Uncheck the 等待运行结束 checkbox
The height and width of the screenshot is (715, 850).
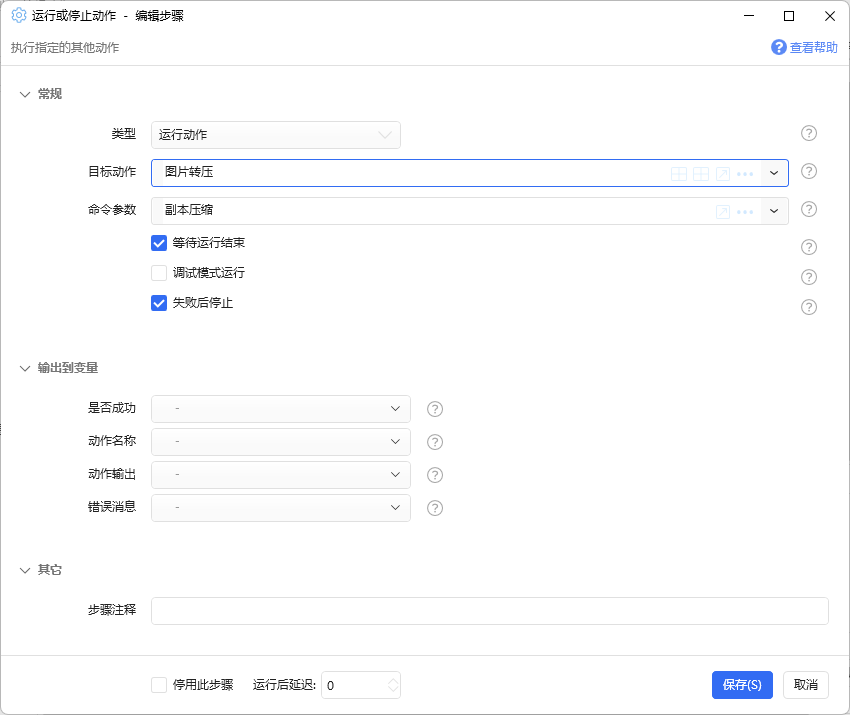click(x=159, y=243)
